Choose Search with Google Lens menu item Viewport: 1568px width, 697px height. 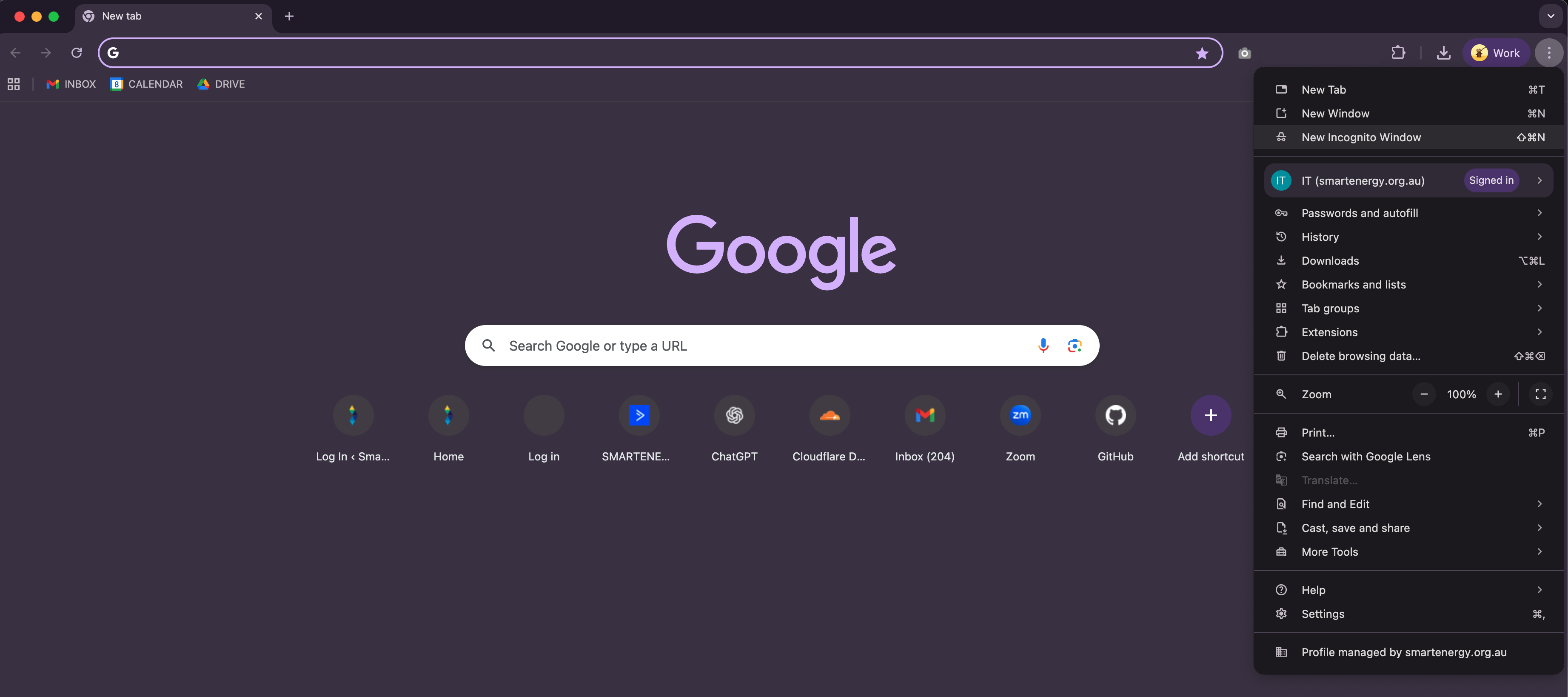[x=1408, y=457]
